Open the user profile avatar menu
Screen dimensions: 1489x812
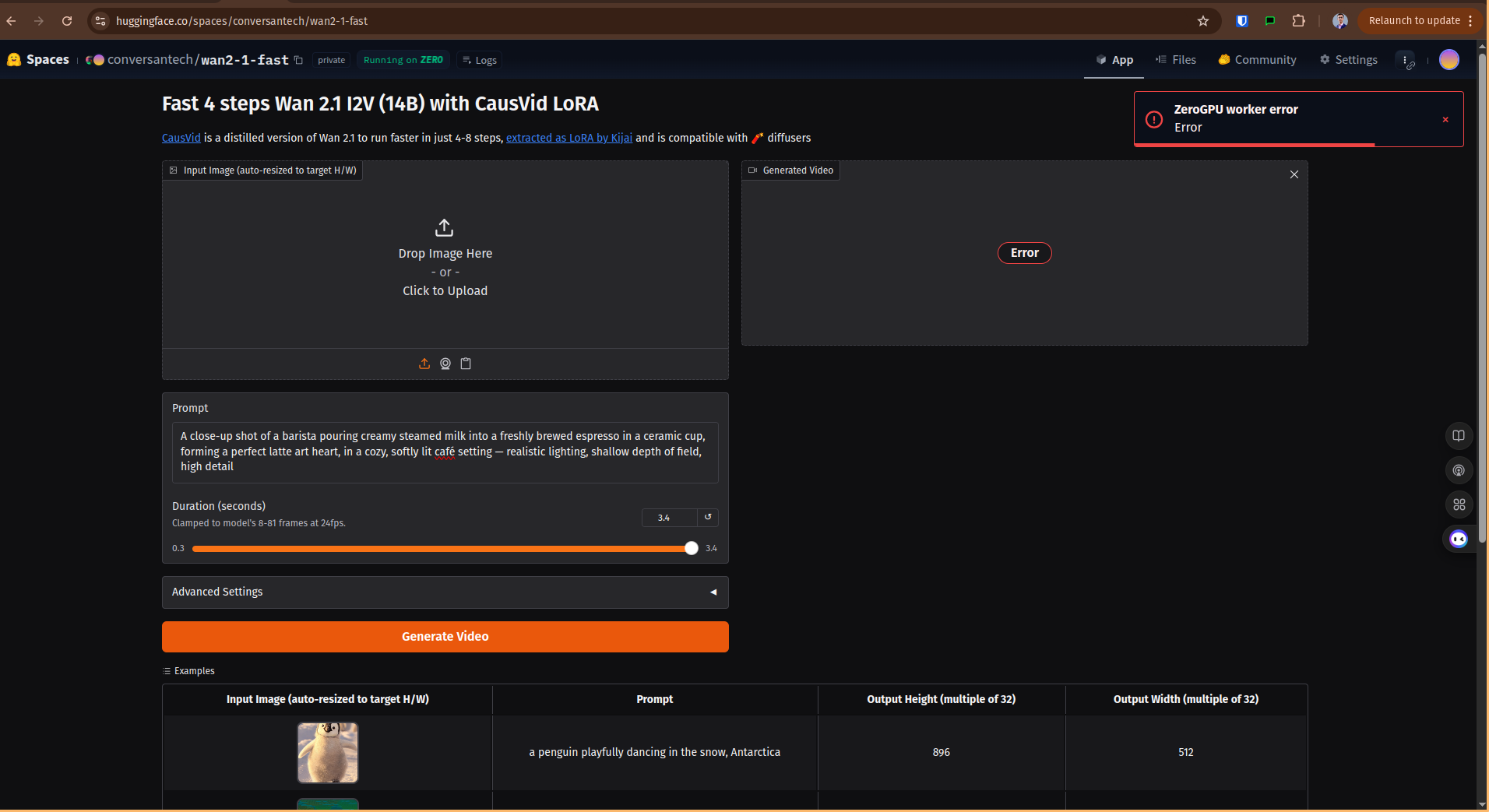pyautogui.click(x=1449, y=60)
